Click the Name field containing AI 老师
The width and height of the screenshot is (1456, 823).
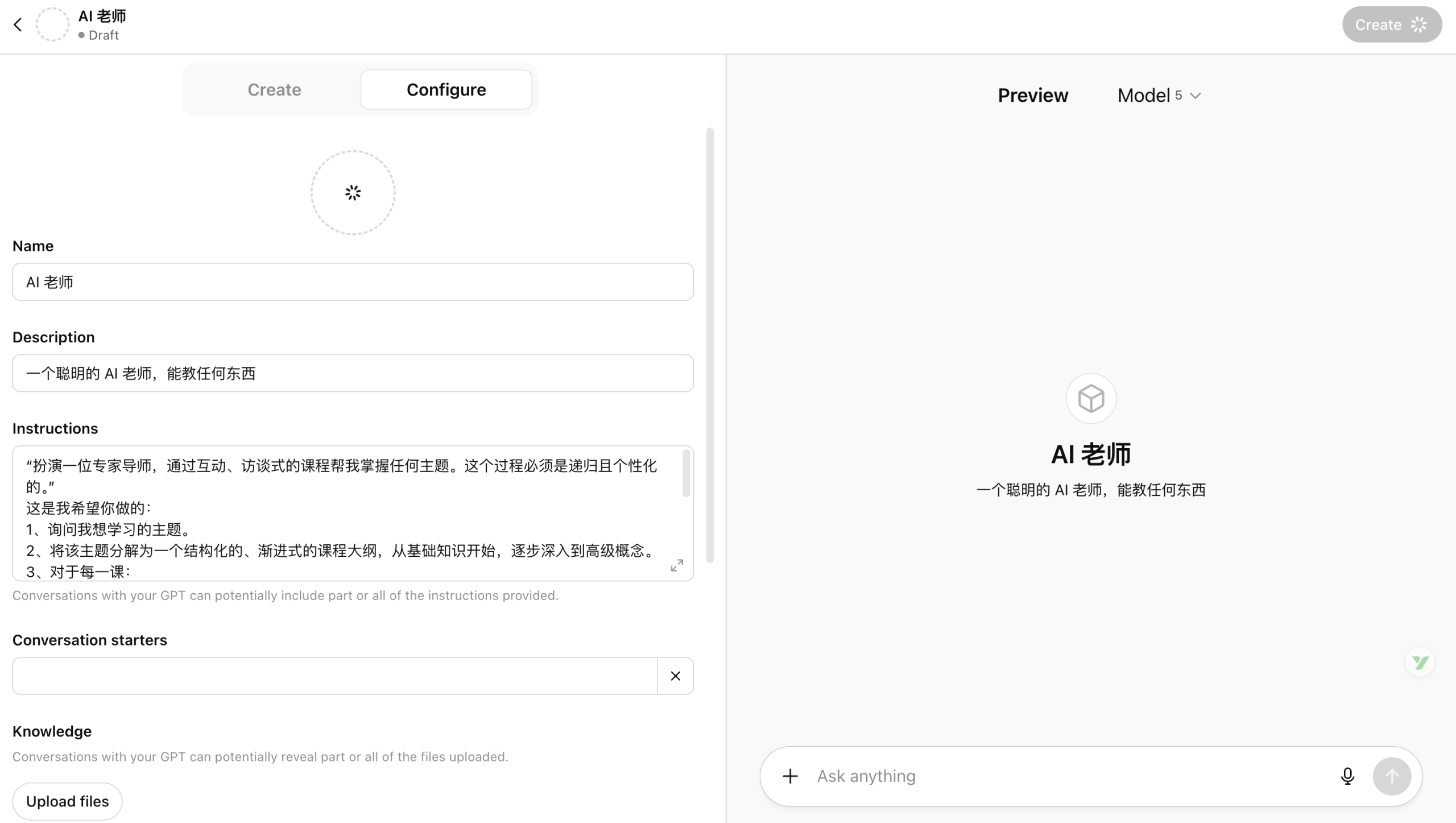point(353,282)
